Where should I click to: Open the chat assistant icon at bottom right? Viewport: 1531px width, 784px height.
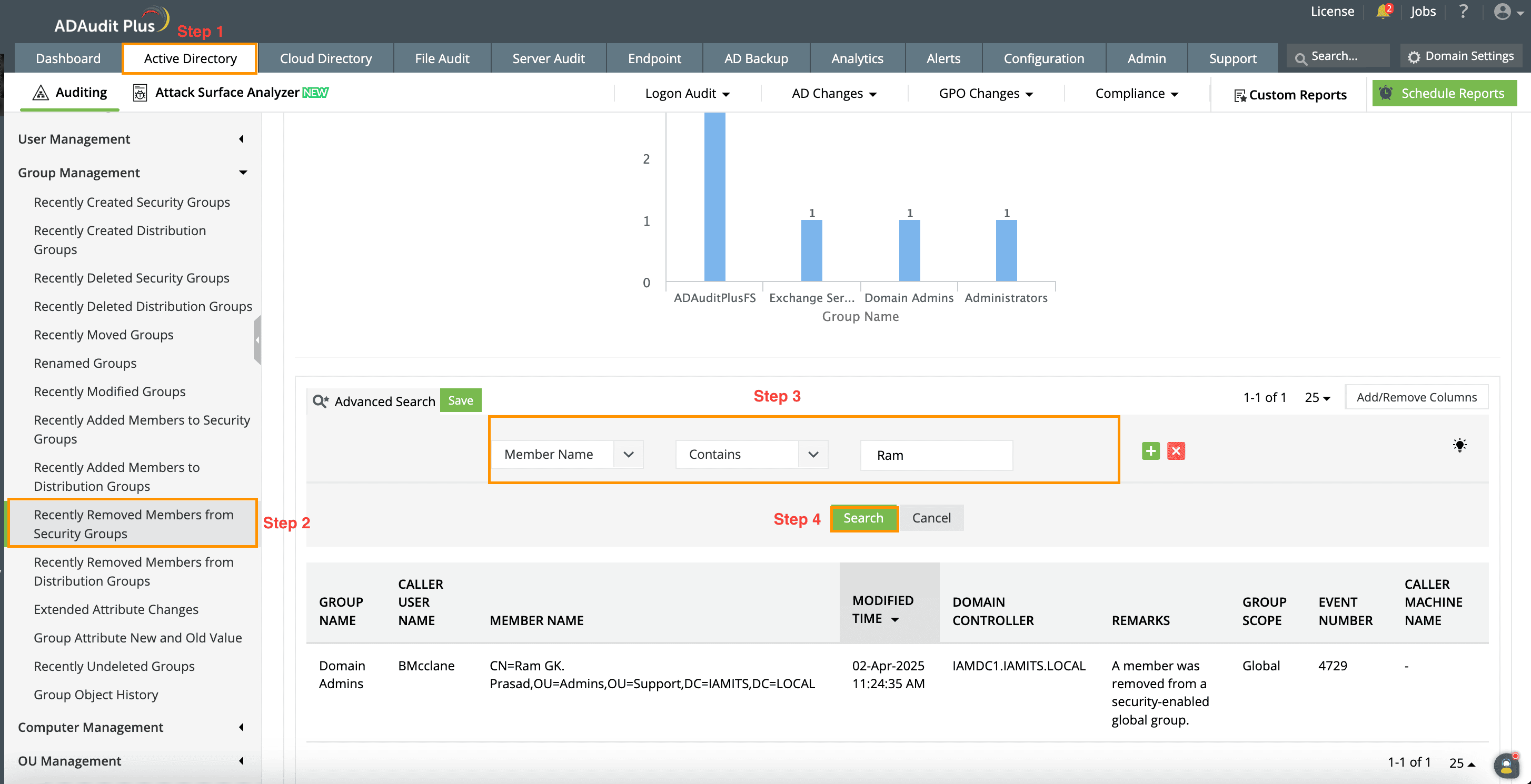click(1506, 766)
